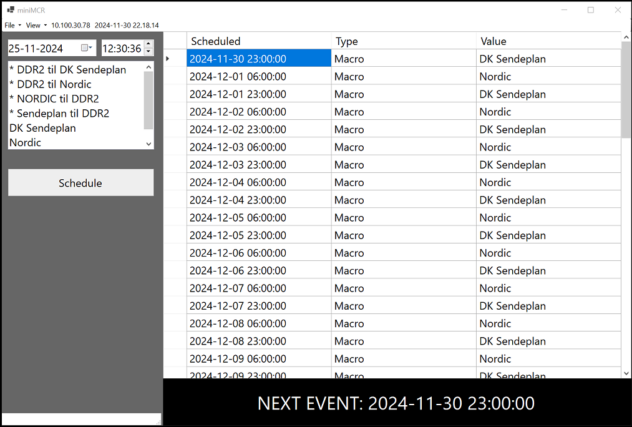Decrease time with the down spinner arrow
632x427 pixels.
click(148, 52)
